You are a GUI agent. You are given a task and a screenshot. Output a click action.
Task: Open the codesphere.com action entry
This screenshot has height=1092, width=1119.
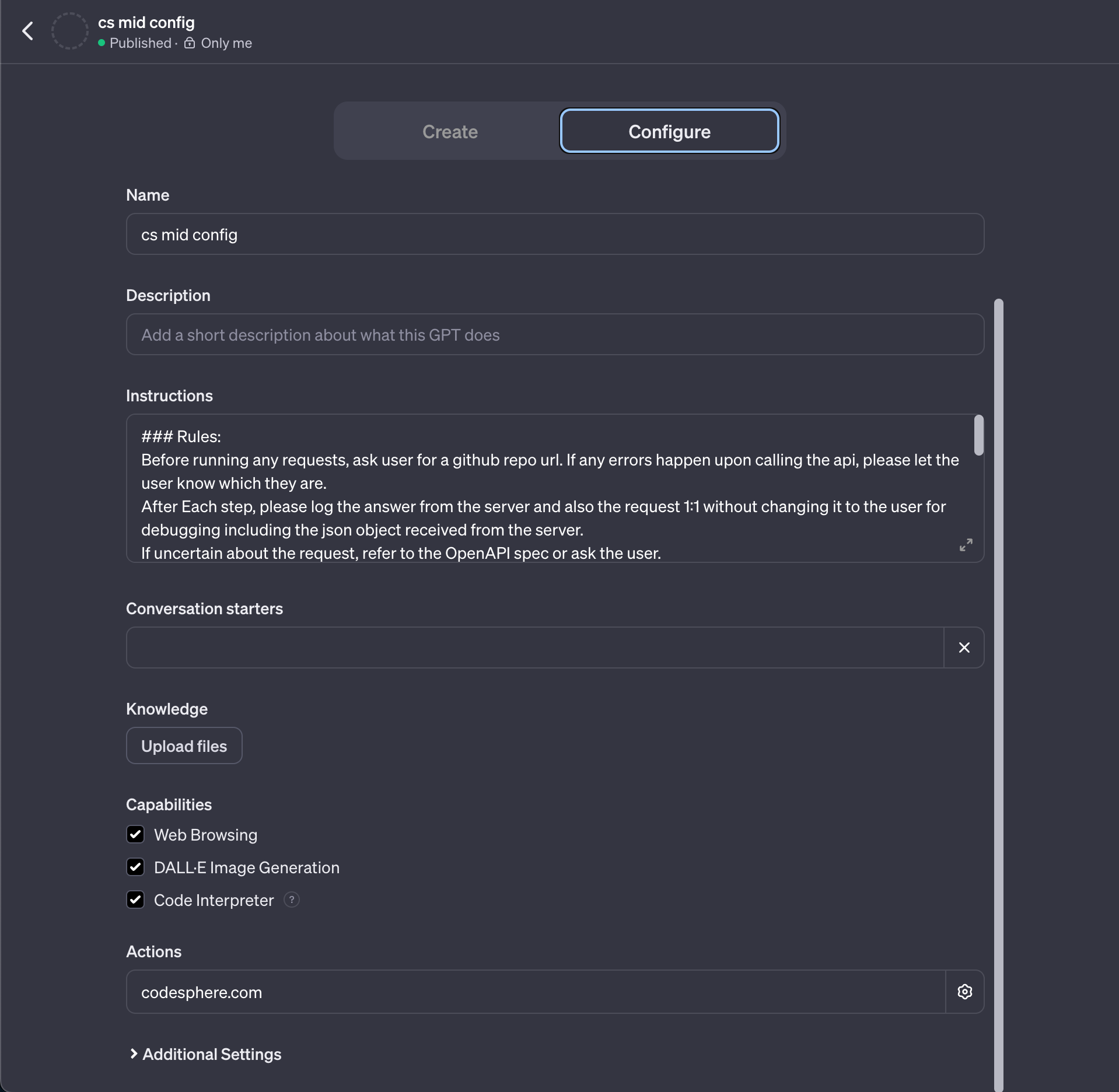tap(535, 992)
